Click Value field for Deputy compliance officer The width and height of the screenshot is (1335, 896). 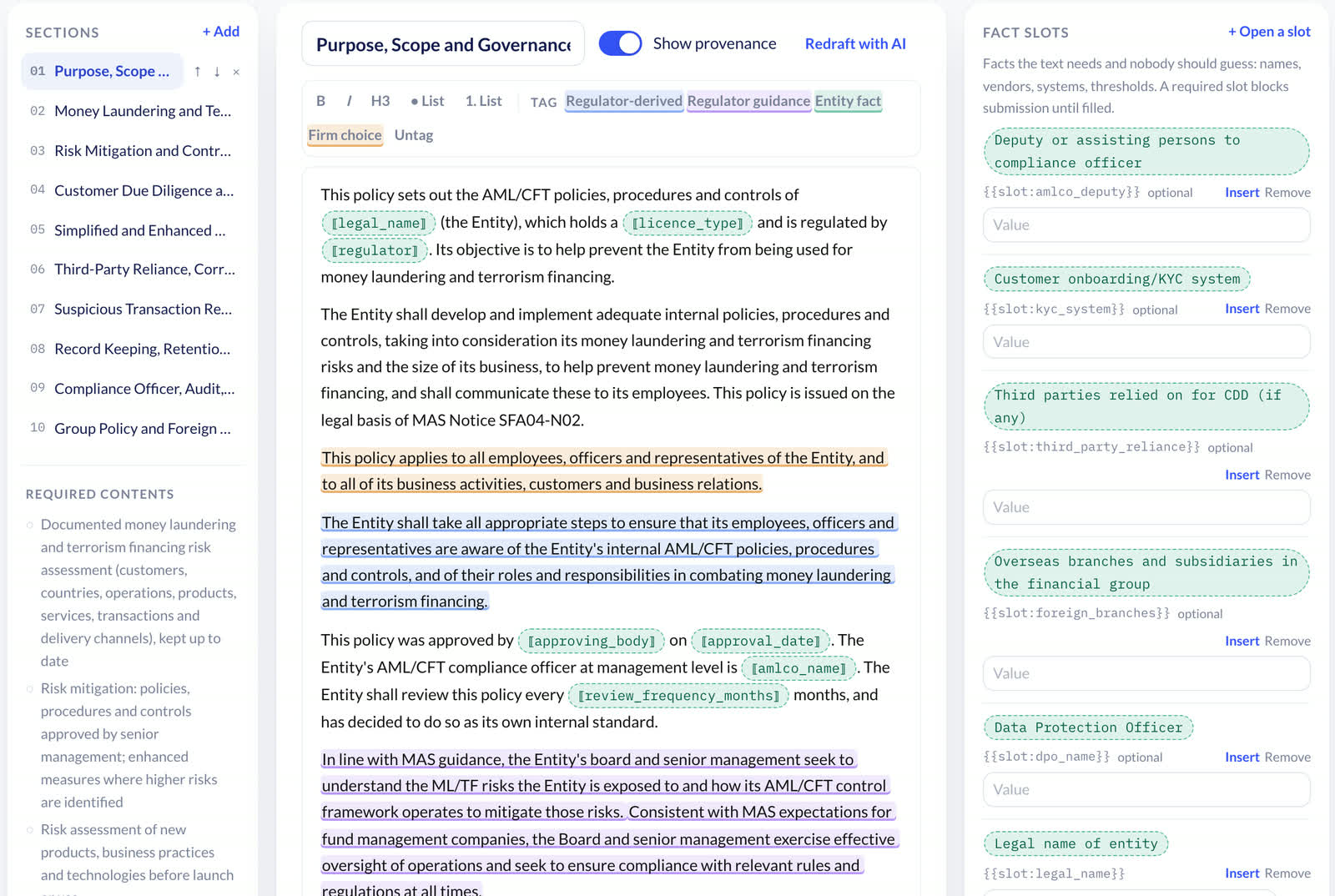1146,225
